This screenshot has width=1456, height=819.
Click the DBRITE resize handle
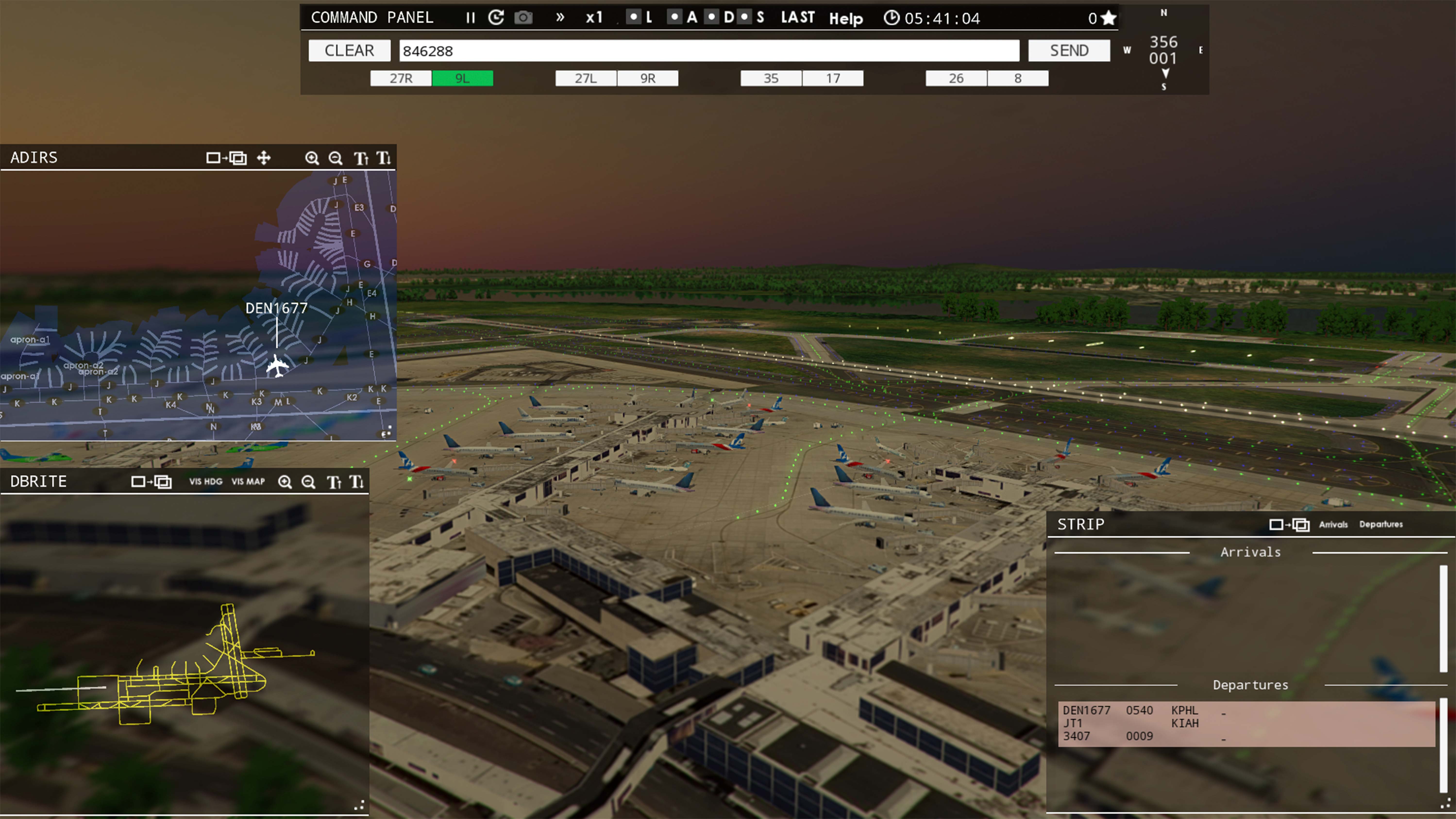360,806
